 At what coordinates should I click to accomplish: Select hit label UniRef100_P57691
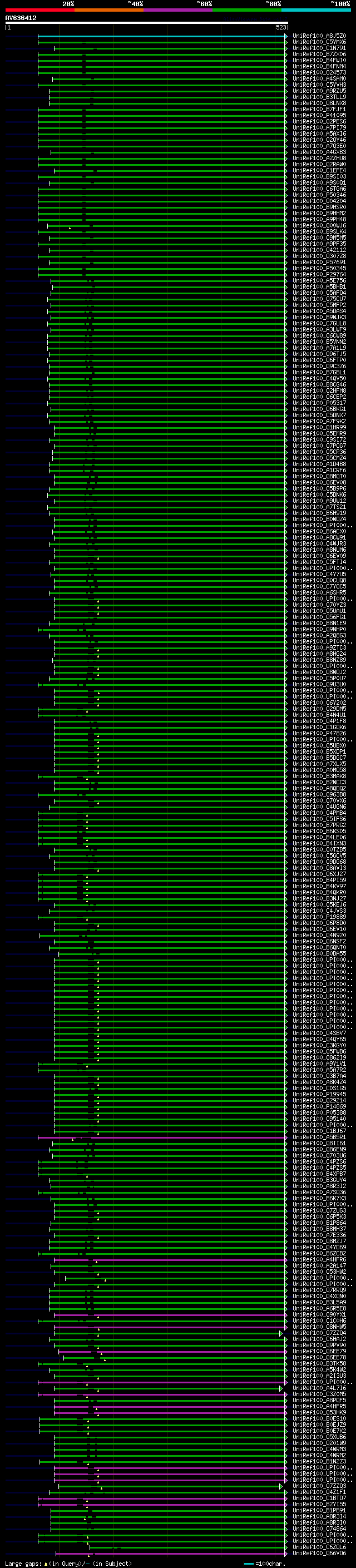319,263
